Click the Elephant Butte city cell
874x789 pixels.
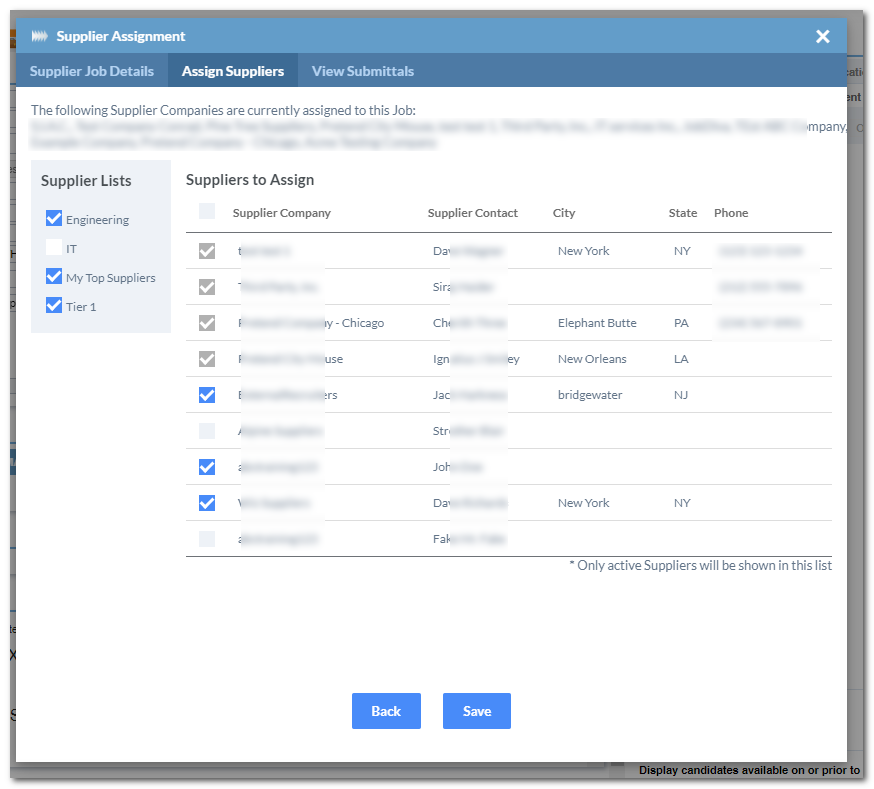click(x=597, y=323)
